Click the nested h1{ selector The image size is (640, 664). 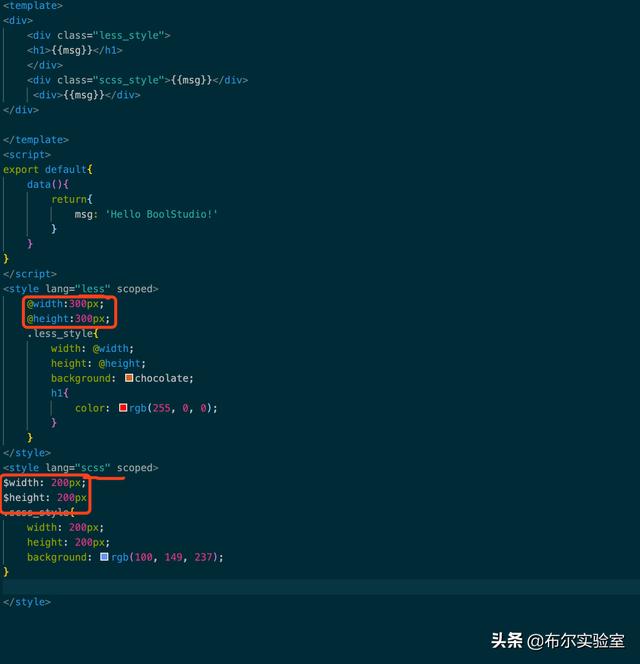click(x=60, y=393)
